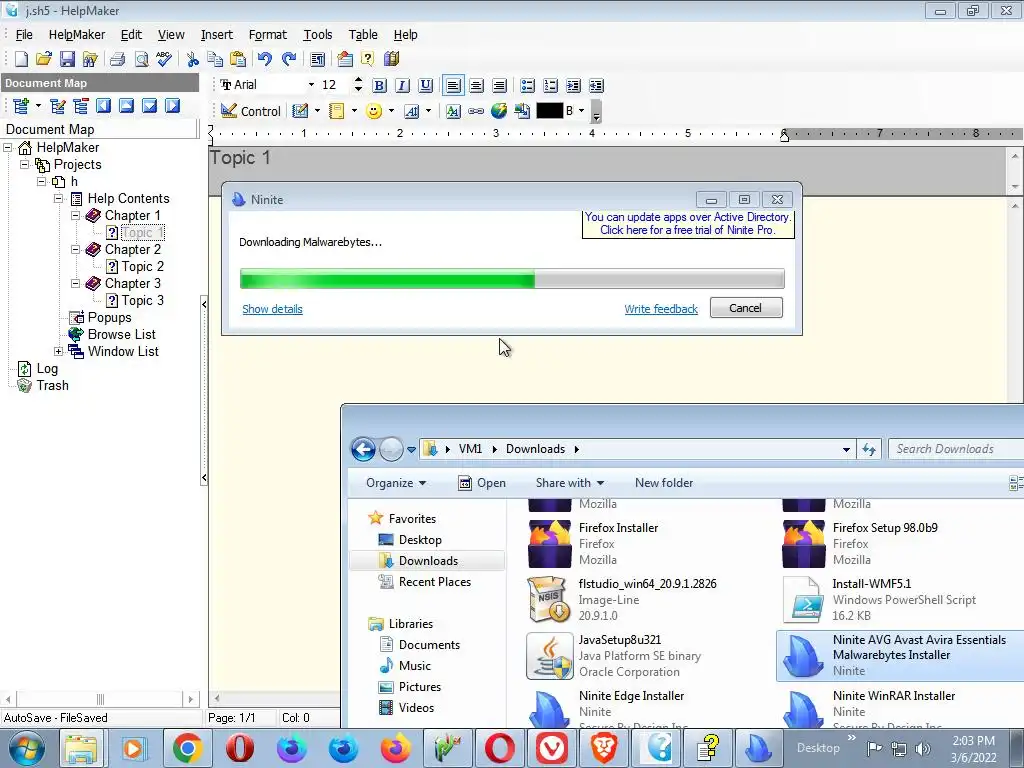Screen dimensions: 1024x768
Task: Toggle numbered list
Action: (x=551, y=86)
